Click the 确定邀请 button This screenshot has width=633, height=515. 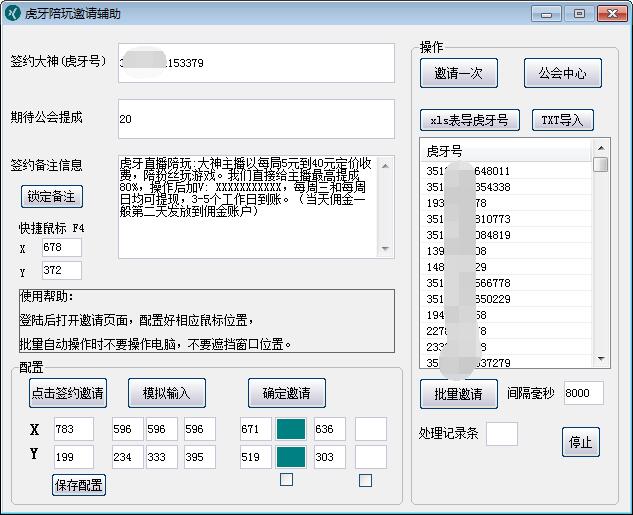tap(287, 393)
